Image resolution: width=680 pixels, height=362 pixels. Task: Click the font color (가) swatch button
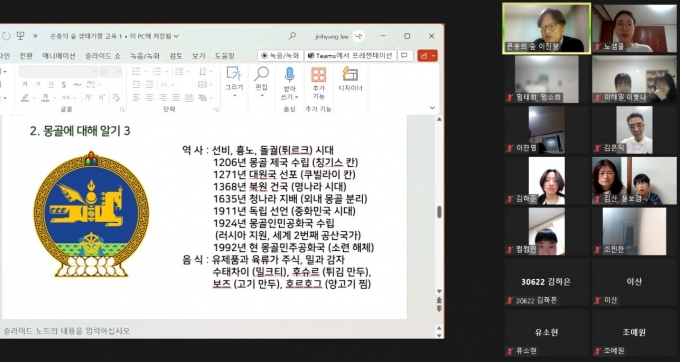(45, 98)
